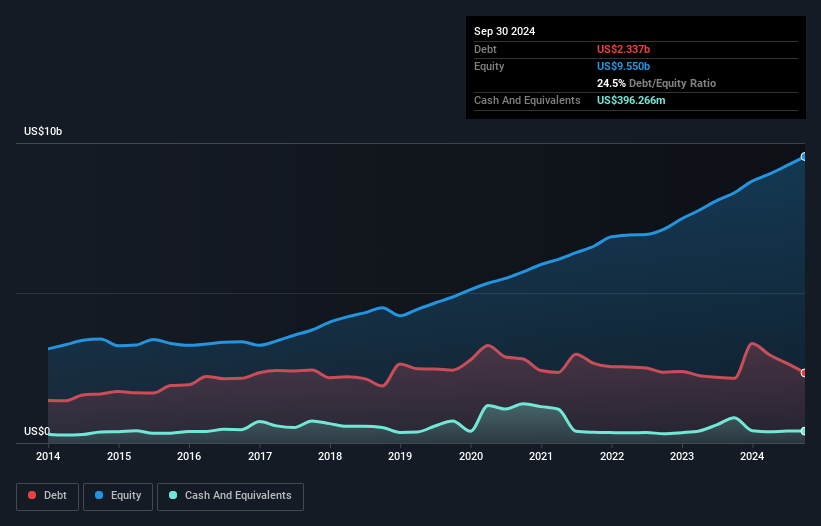Viewport: 821px width, 526px height.
Task: Click the 2021 x-axis label
Action: point(541,456)
